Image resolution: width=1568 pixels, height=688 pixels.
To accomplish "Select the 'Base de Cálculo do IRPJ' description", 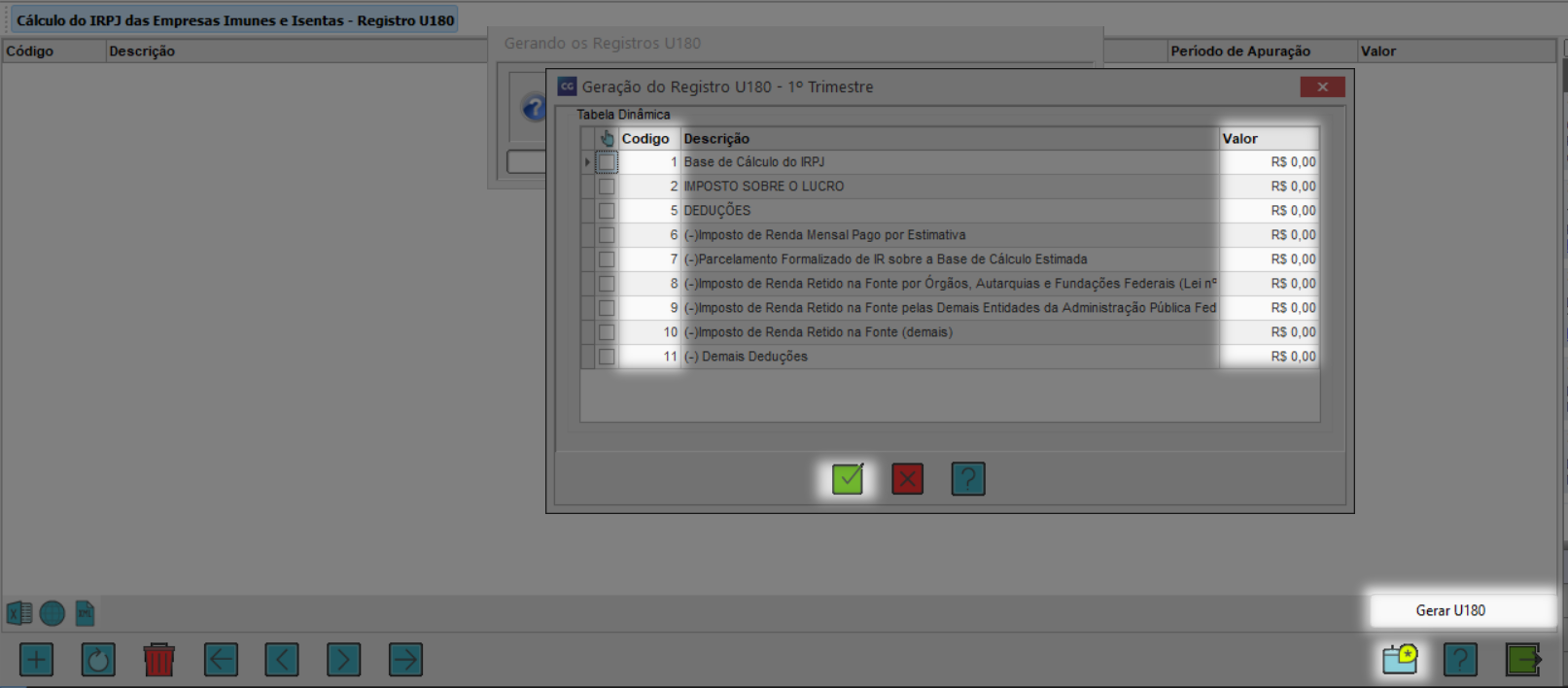I will 949,162.
